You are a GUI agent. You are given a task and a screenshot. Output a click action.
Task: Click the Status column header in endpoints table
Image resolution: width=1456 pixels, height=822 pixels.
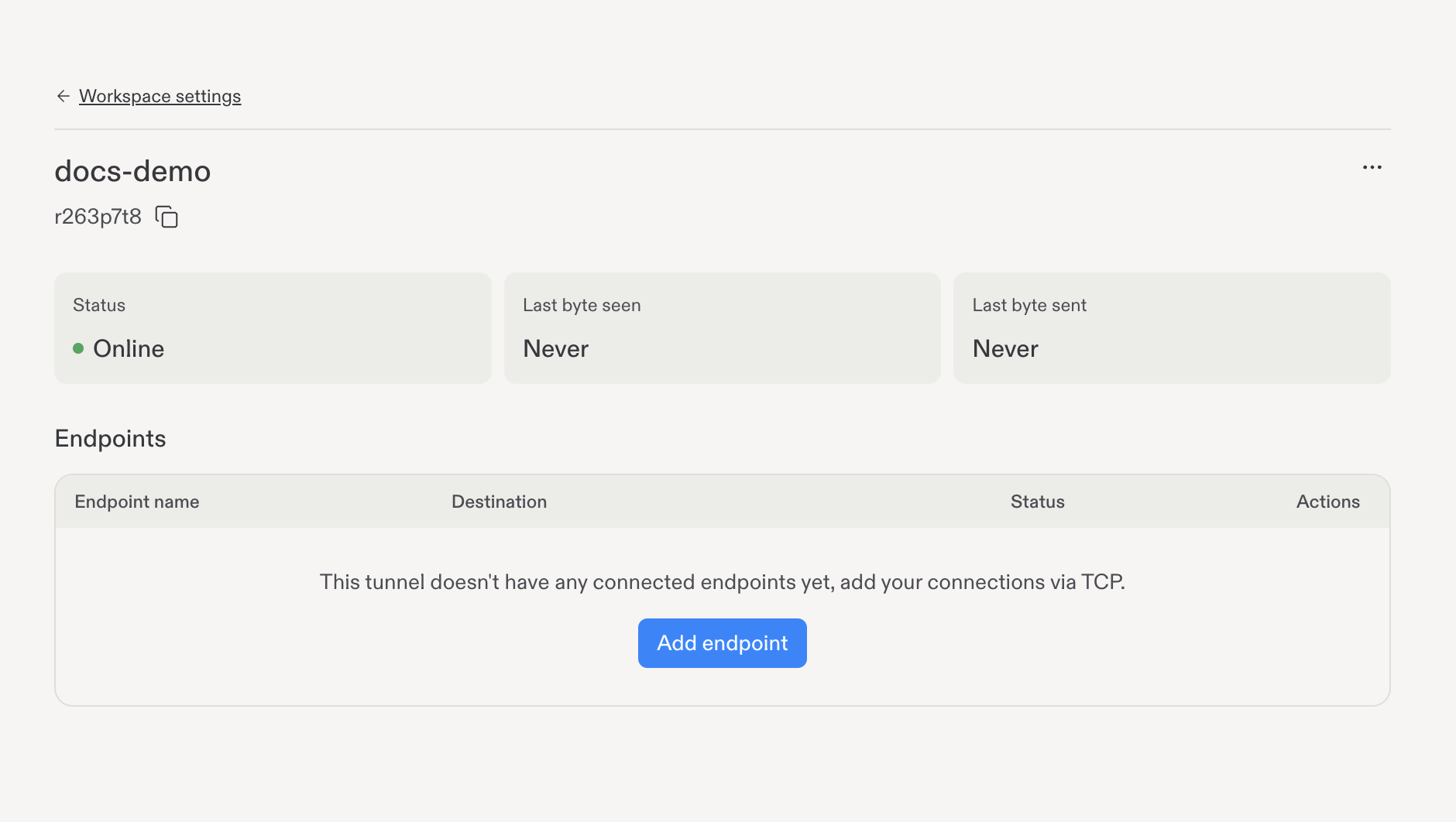1038,502
